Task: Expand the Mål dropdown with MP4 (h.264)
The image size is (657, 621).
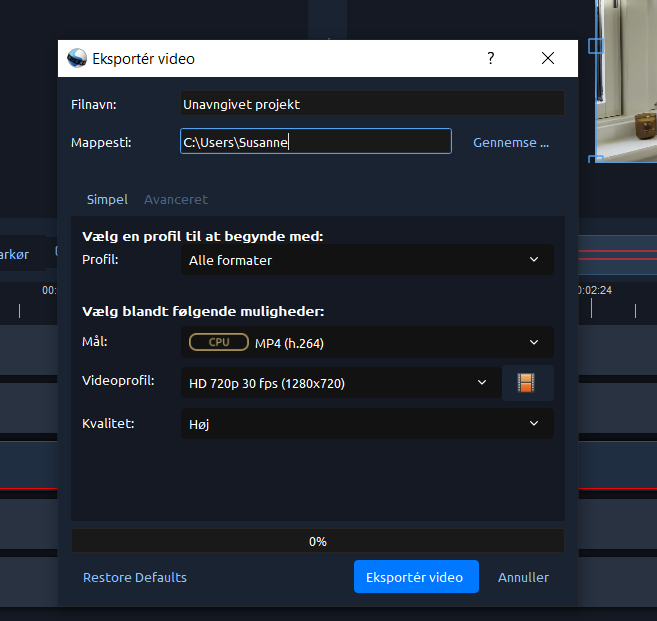Action: point(366,343)
